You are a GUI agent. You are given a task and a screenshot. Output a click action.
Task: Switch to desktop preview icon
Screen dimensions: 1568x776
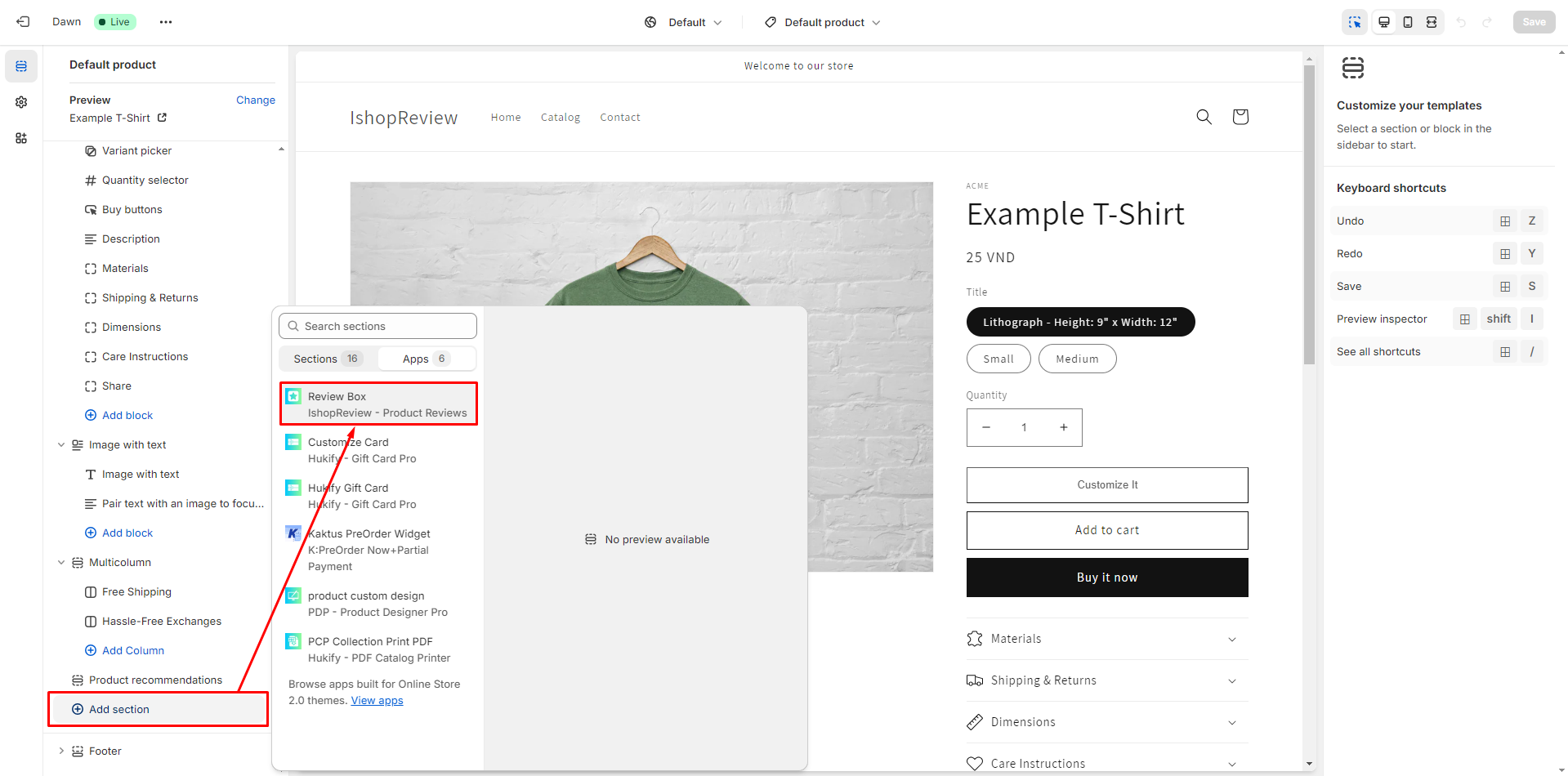pyautogui.click(x=1384, y=22)
